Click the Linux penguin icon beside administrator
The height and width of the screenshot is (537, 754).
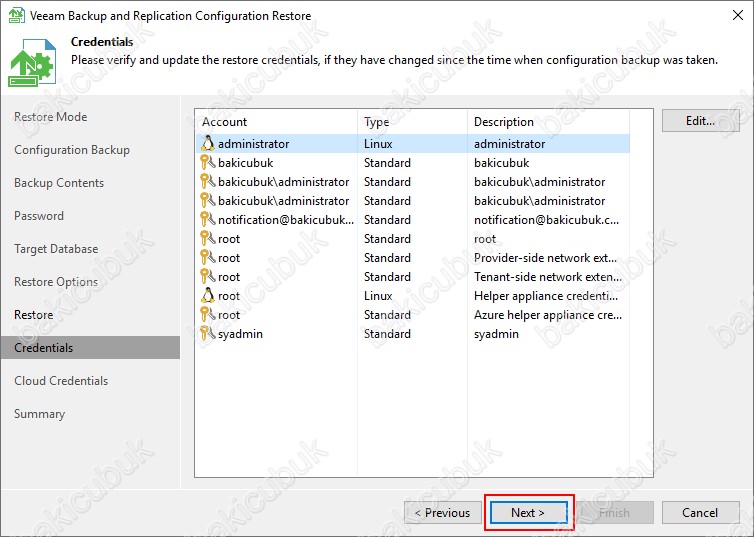coord(208,143)
